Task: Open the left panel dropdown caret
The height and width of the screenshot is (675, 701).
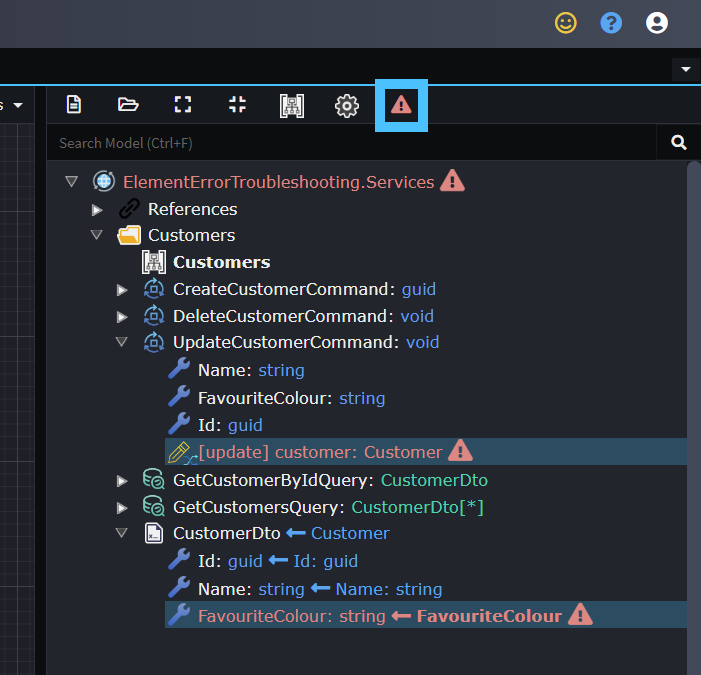Action: coord(18,105)
